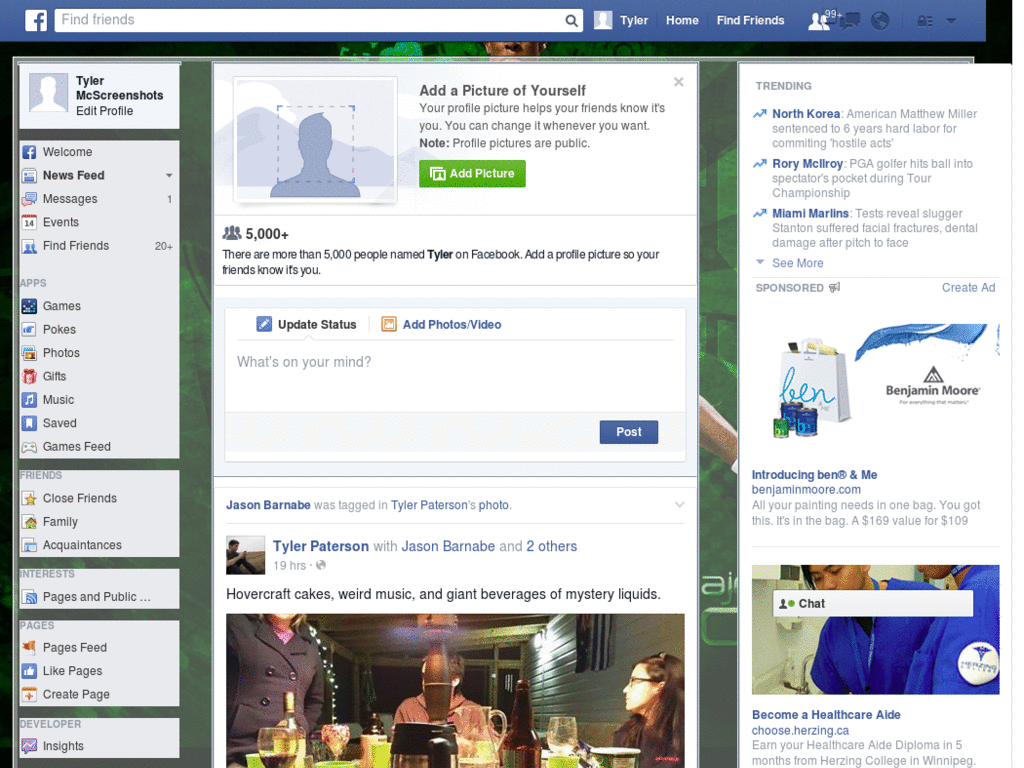Open North Korea trending topic

click(x=806, y=114)
